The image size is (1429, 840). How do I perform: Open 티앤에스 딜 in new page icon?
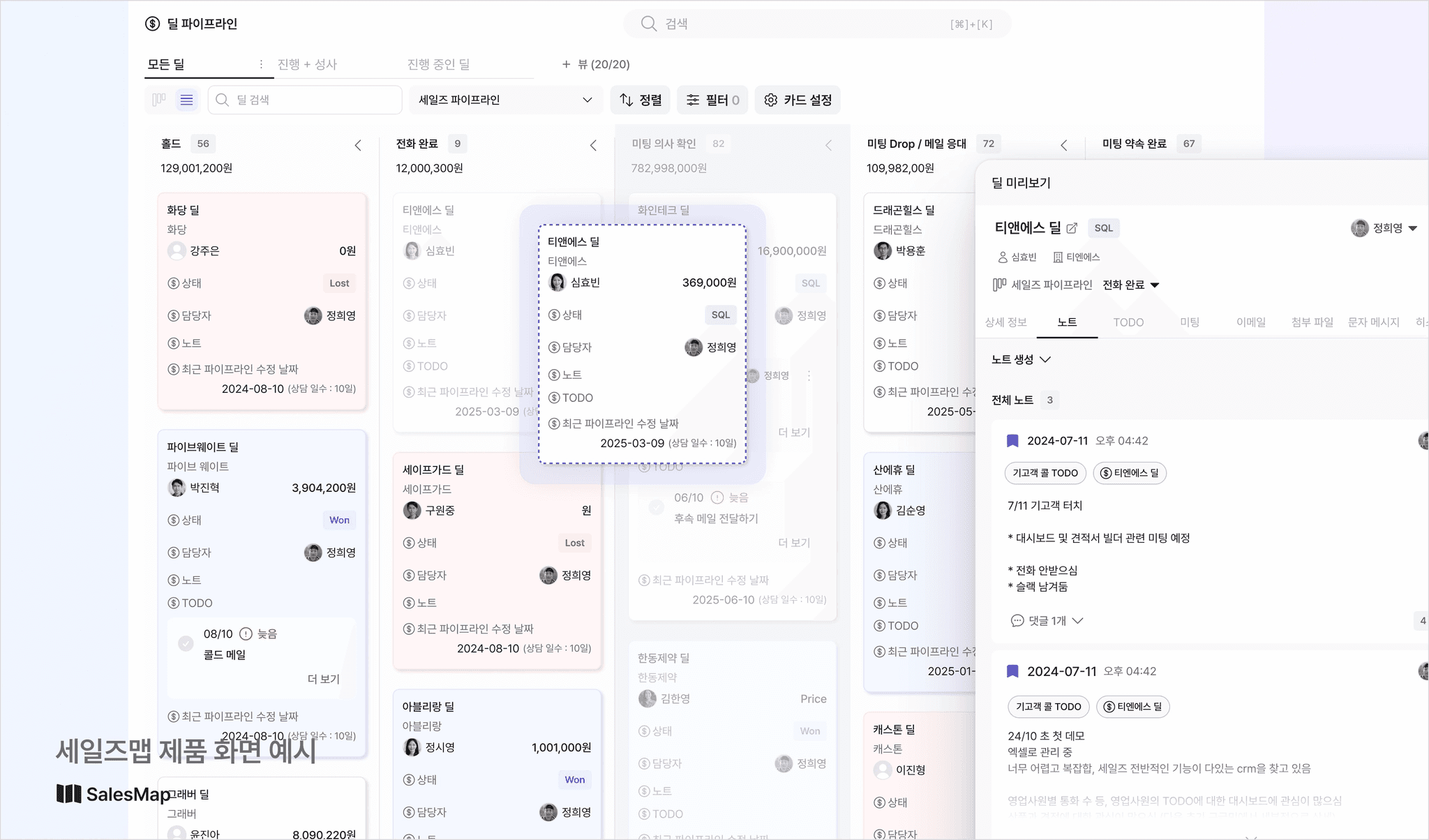(x=1072, y=228)
